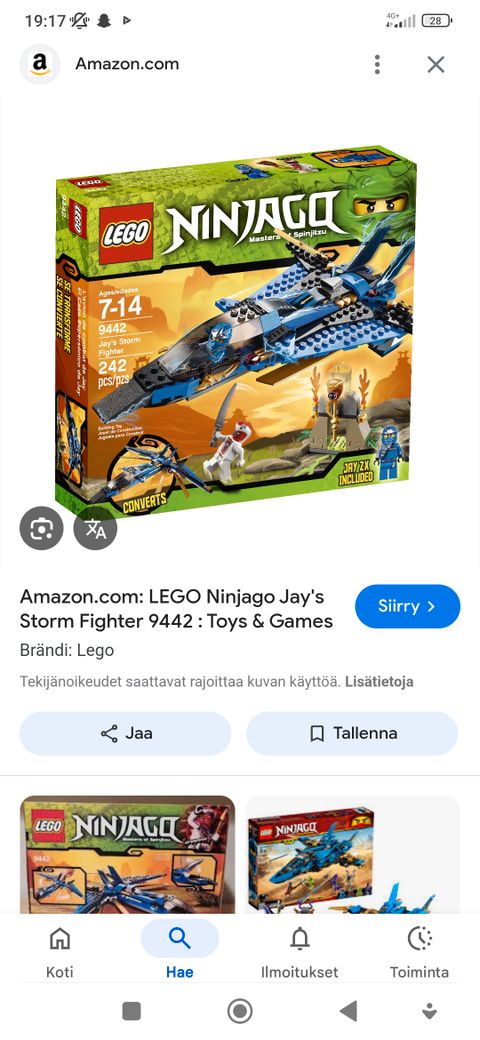
Task: Open related Ninjago 9442 box thumbnail
Action: click(x=127, y=854)
